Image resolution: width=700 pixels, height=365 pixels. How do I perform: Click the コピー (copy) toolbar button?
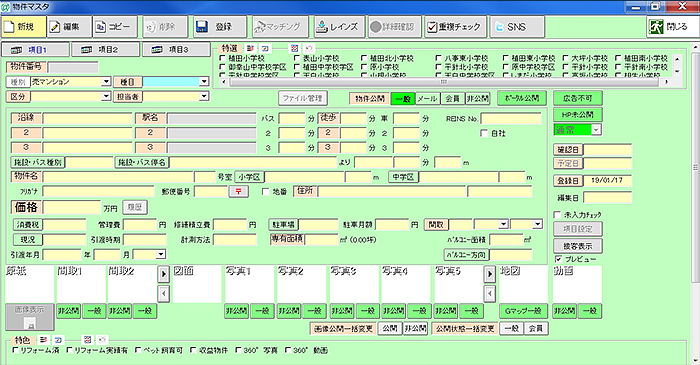pos(115,27)
